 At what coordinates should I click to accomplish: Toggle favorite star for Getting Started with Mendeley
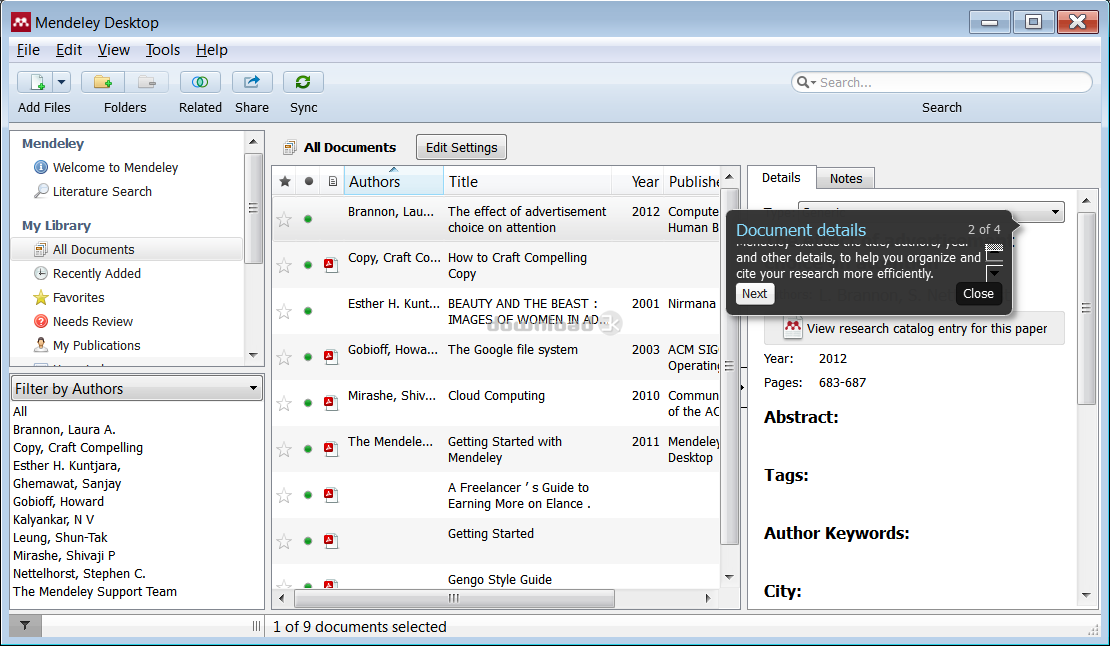[x=284, y=449]
